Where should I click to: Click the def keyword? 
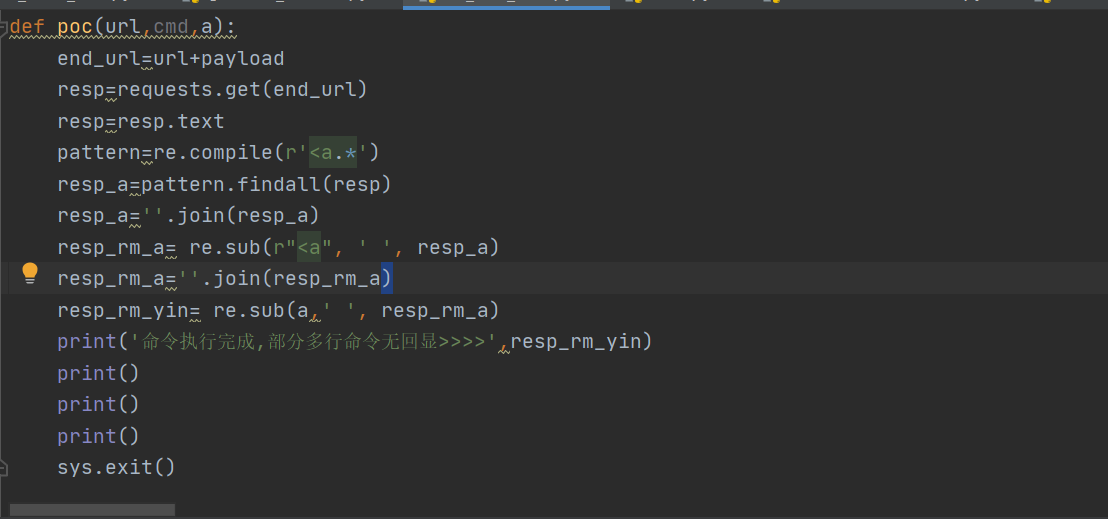point(27,27)
